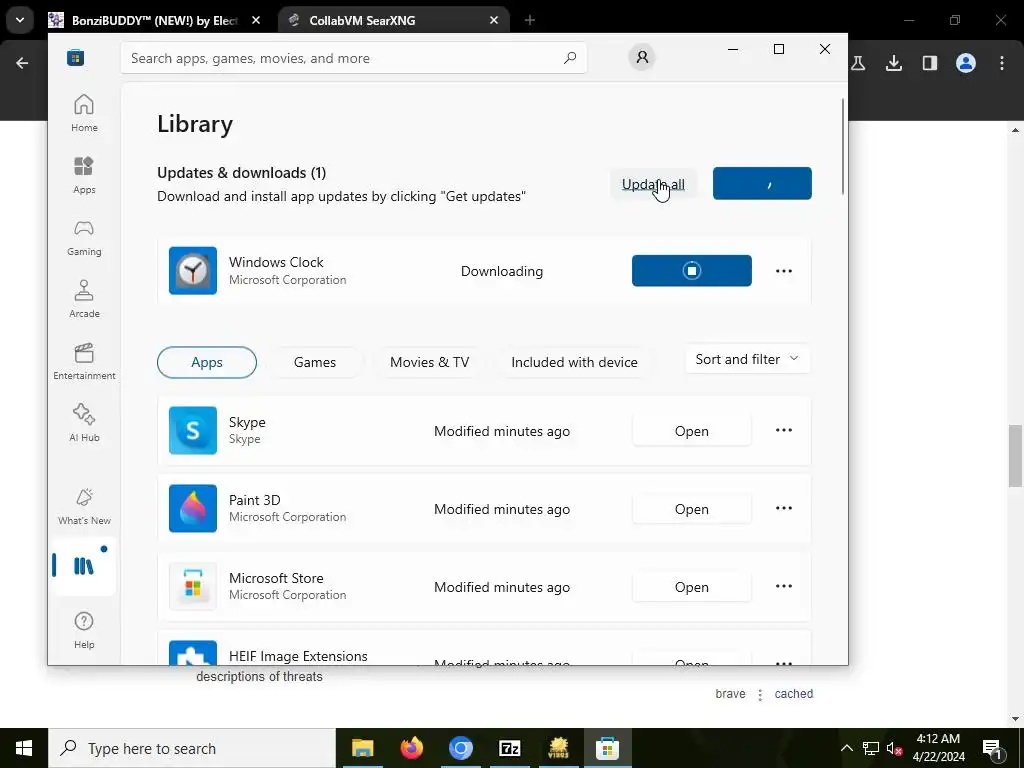This screenshot has width=1024, height=768.
Task: Open Skype from the library list
Action: pyautogui.click(x=692, y=431)
